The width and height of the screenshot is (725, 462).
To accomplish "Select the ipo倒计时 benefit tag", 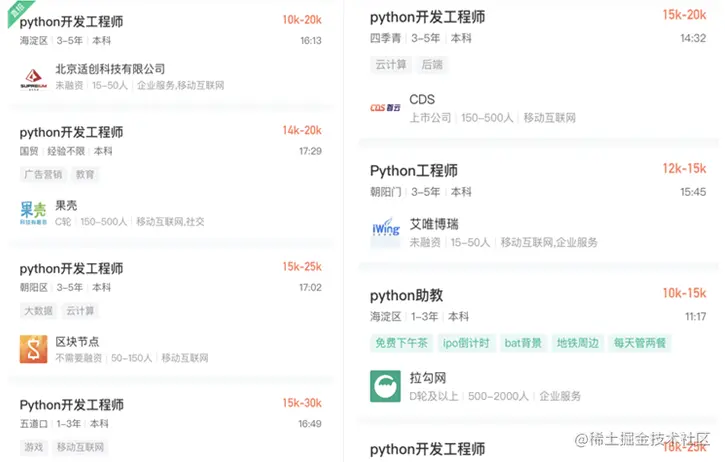I will pos(466,343).
